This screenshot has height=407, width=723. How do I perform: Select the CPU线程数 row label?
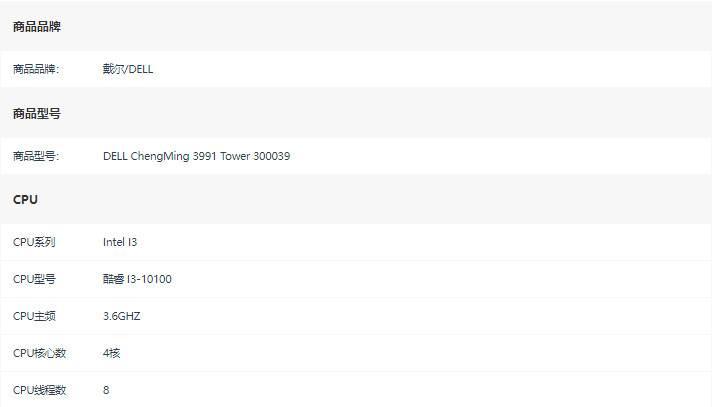[40, 390]
